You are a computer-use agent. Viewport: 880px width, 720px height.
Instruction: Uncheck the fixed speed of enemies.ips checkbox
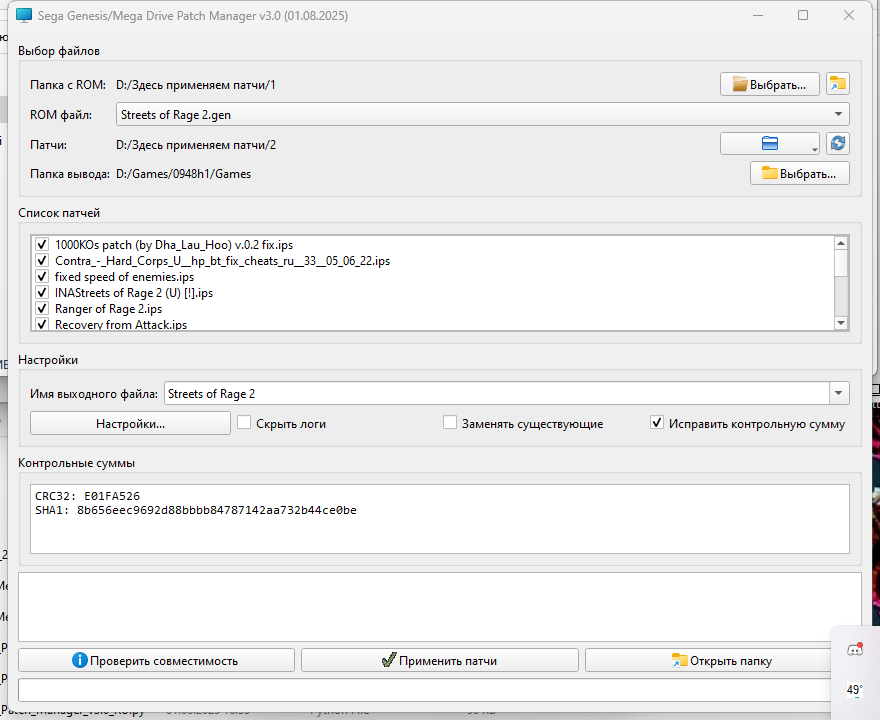42,277
